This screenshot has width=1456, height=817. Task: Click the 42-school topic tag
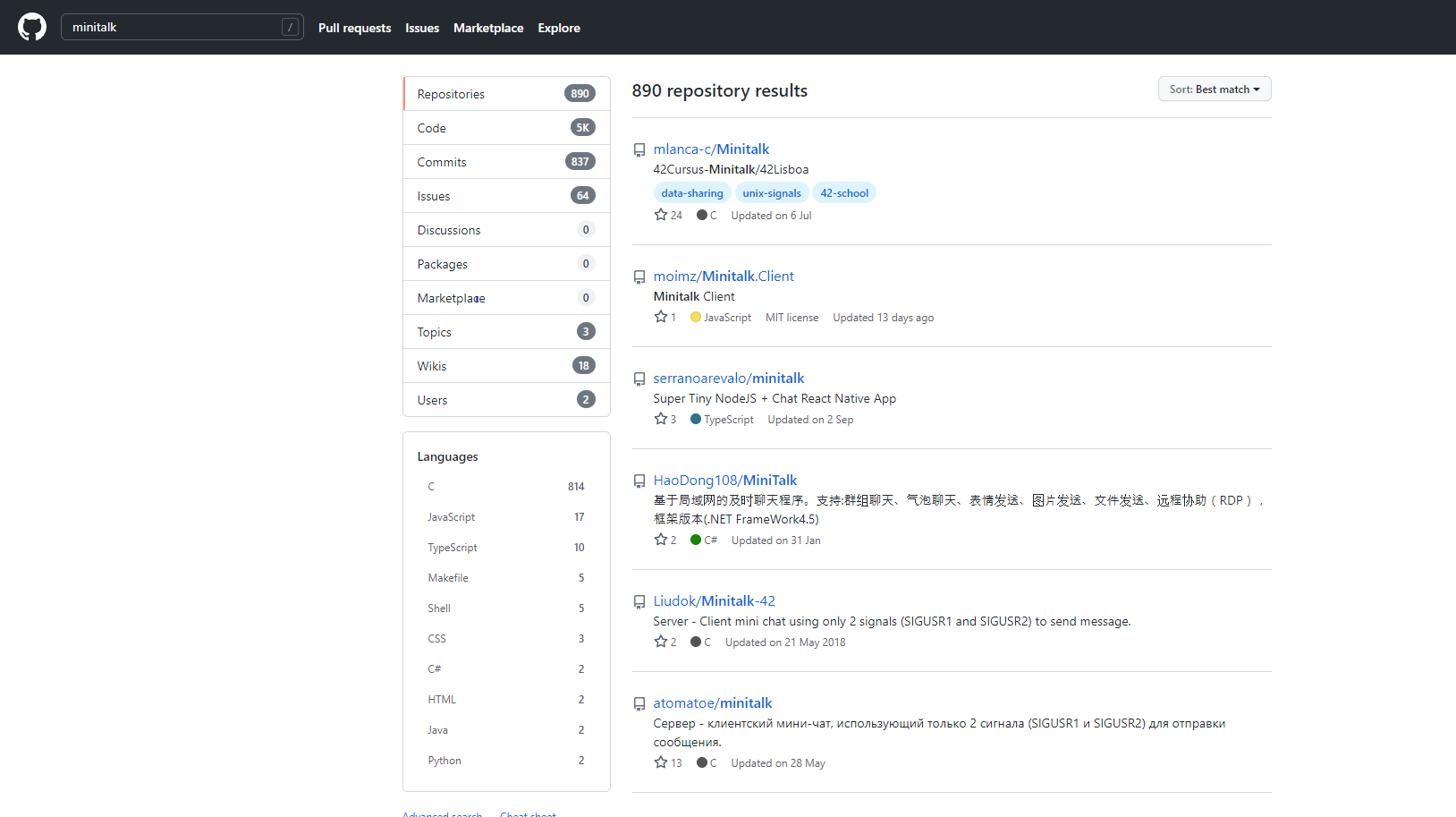(x=844, y=192)
